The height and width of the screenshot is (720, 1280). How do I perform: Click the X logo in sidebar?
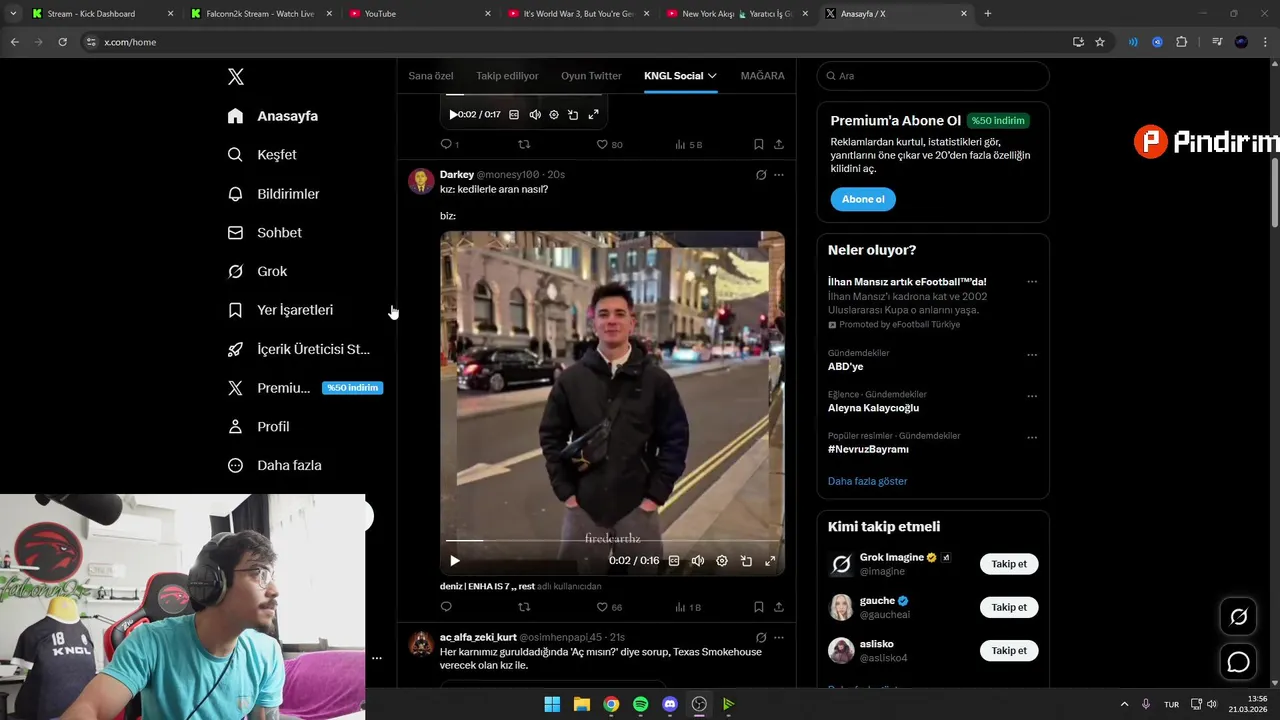click(236, 77)
